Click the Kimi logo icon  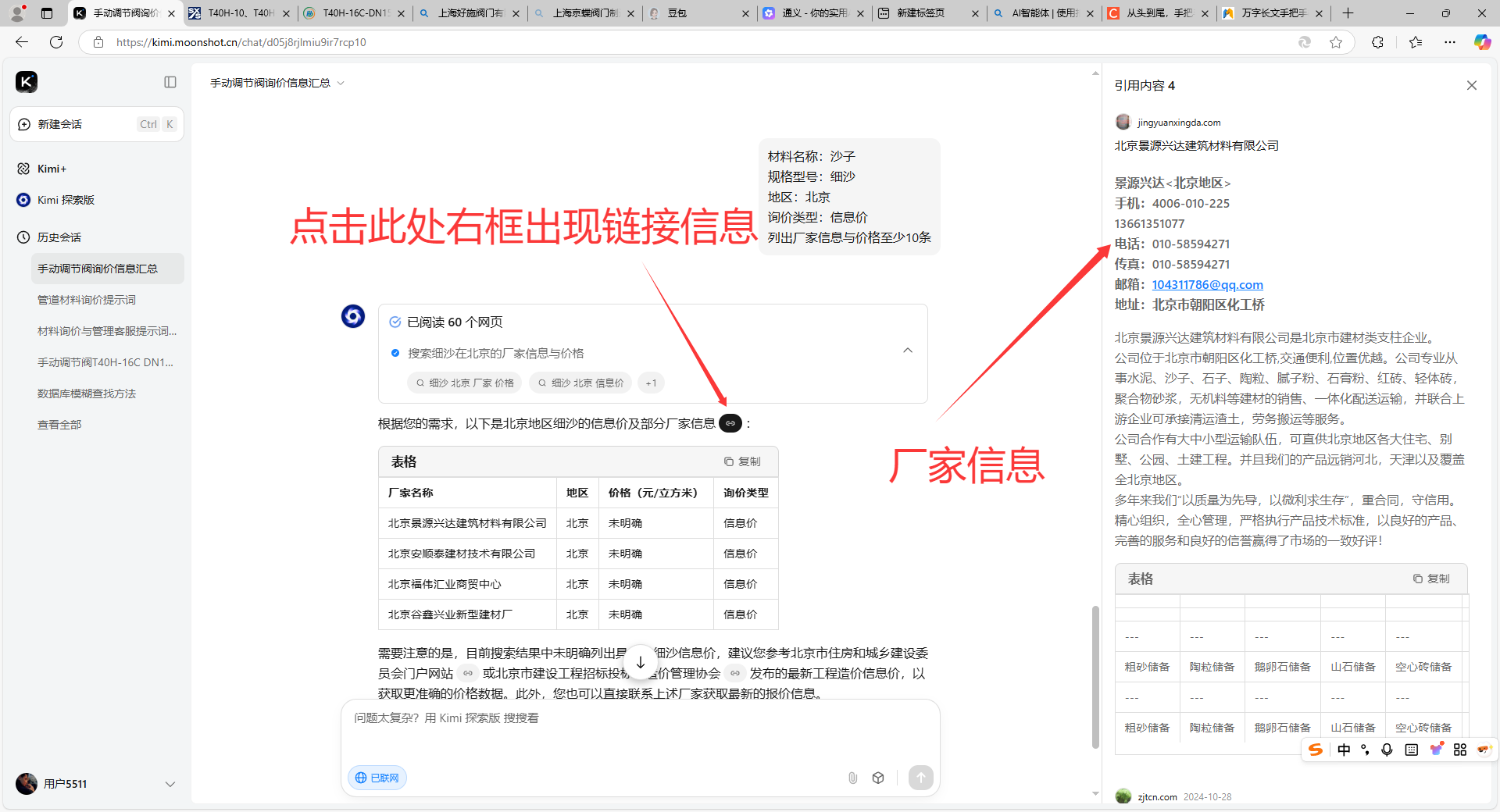click(27, 82)
